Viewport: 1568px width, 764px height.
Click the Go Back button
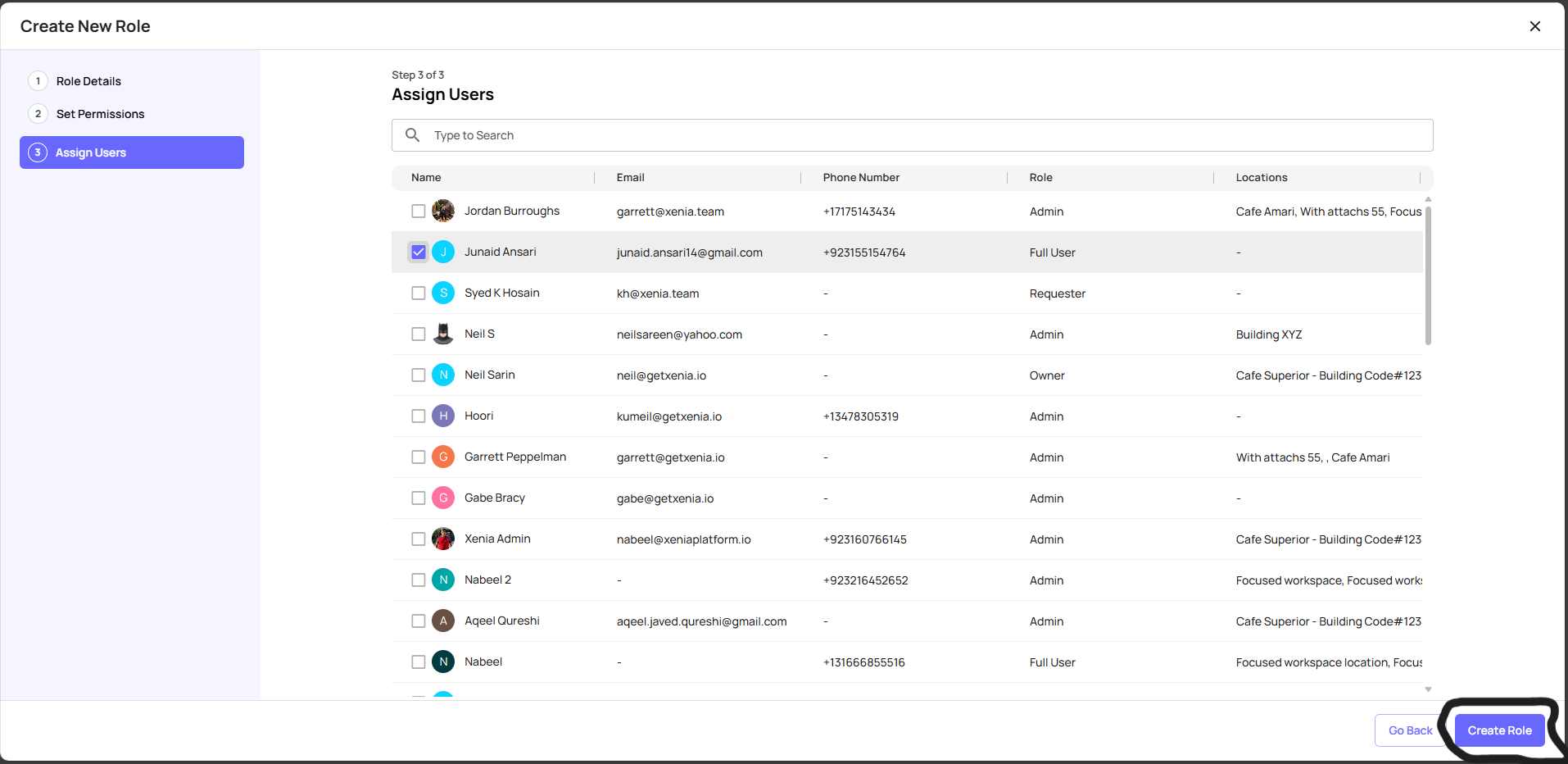click(1410, 730)
